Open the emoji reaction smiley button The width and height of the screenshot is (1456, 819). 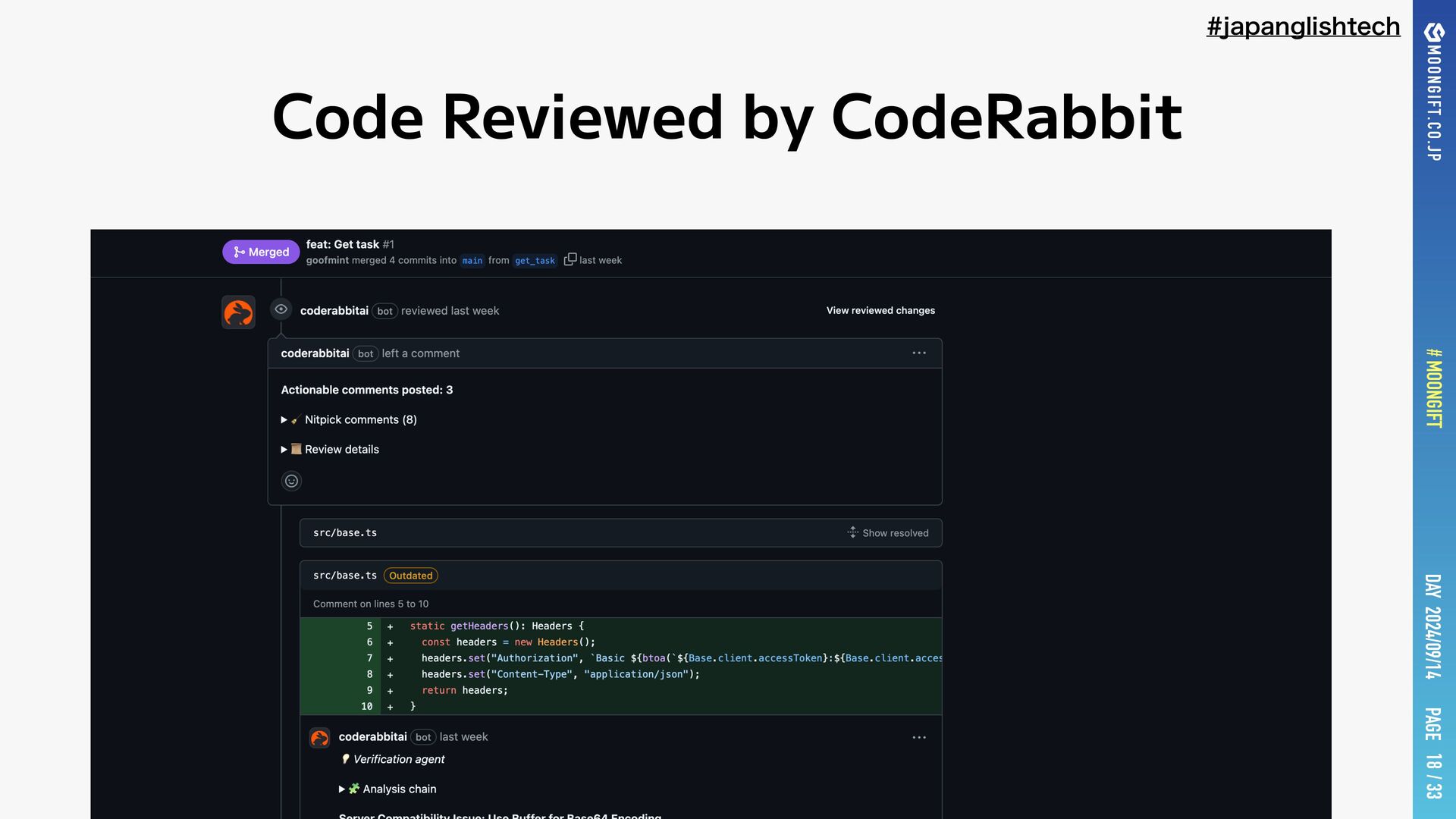pyautogui.click(x=291, y=481)
